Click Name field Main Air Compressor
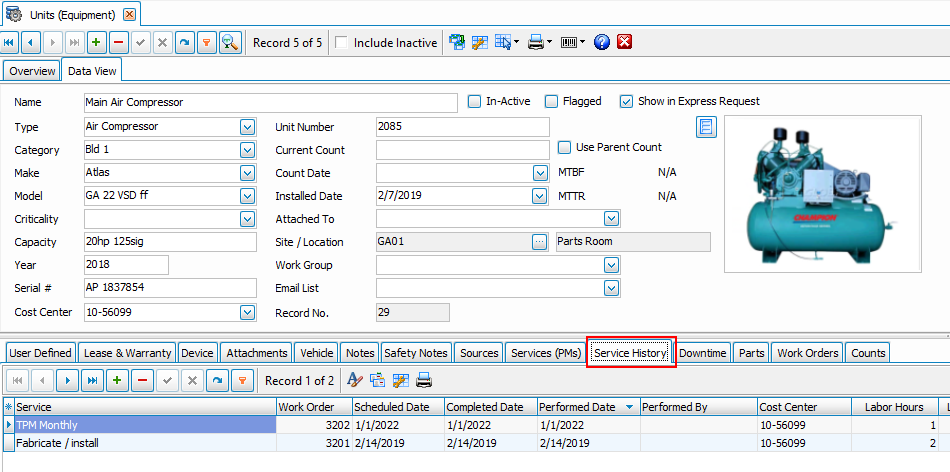Viewport: 950px width, 472px height. click(x=271, y=102)
